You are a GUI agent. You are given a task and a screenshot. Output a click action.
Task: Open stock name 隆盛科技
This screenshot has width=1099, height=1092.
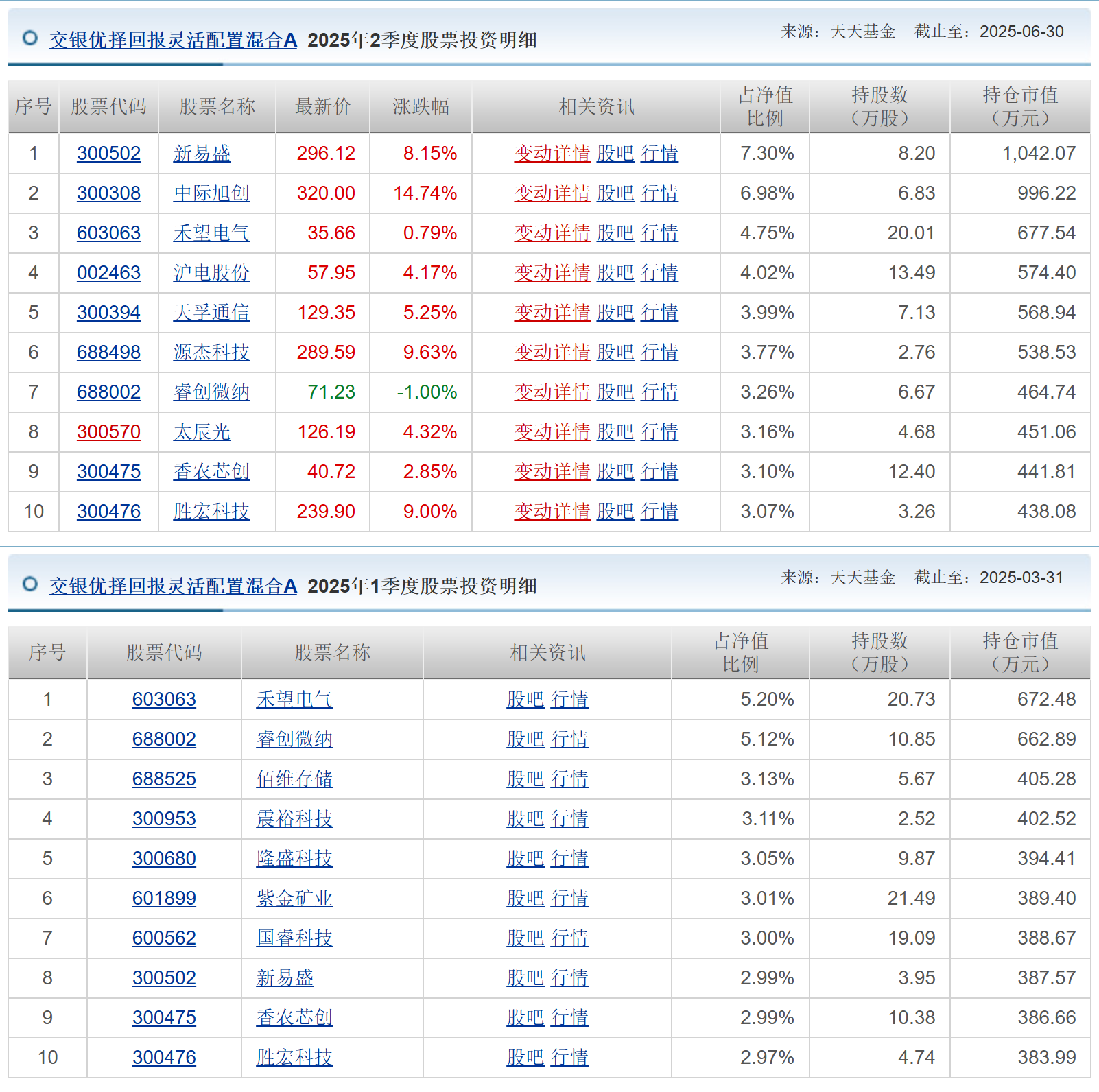[294, 859]
